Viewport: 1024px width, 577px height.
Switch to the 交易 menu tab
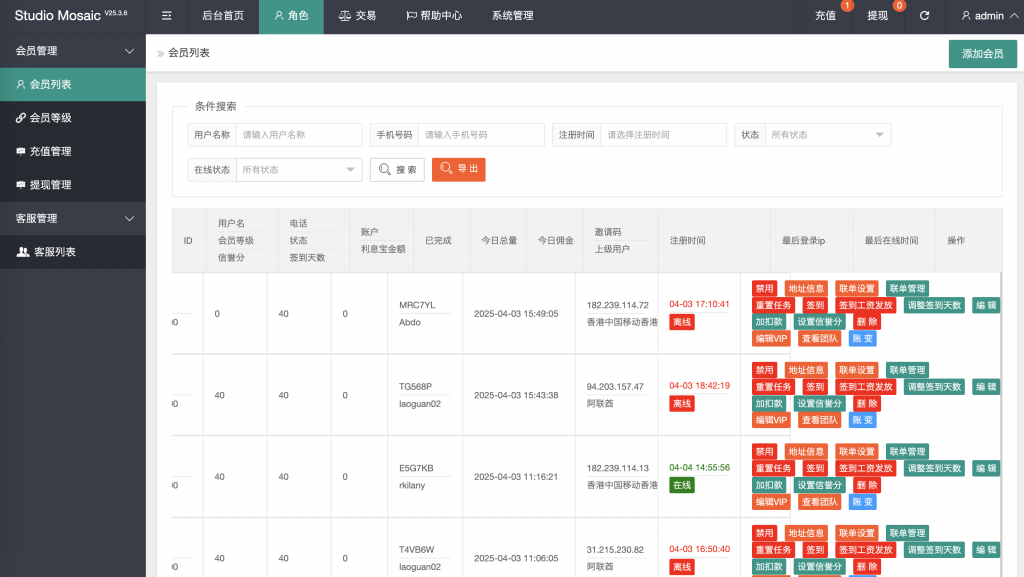click(x=357, y=16)
